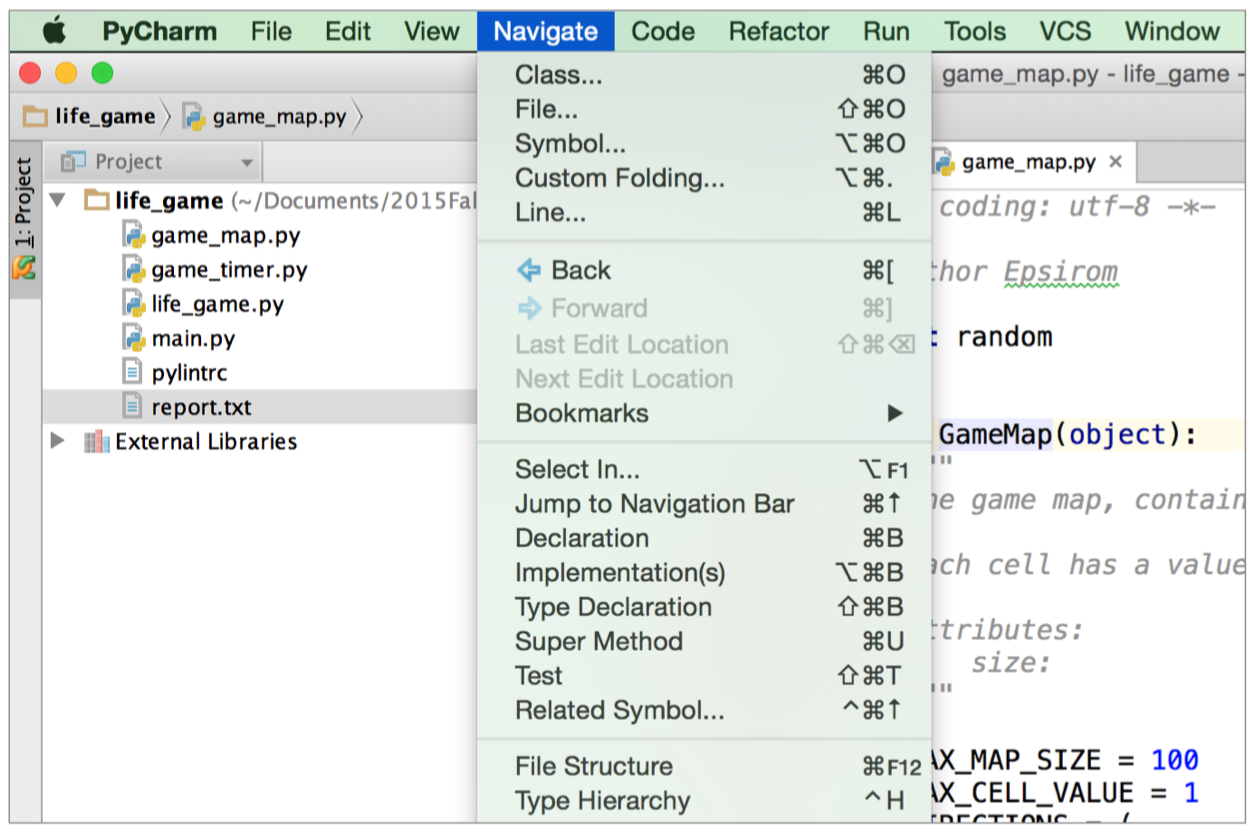1258x834 pixels.
Task: Open the Refactor menu
Action: [x=779, y=31]
